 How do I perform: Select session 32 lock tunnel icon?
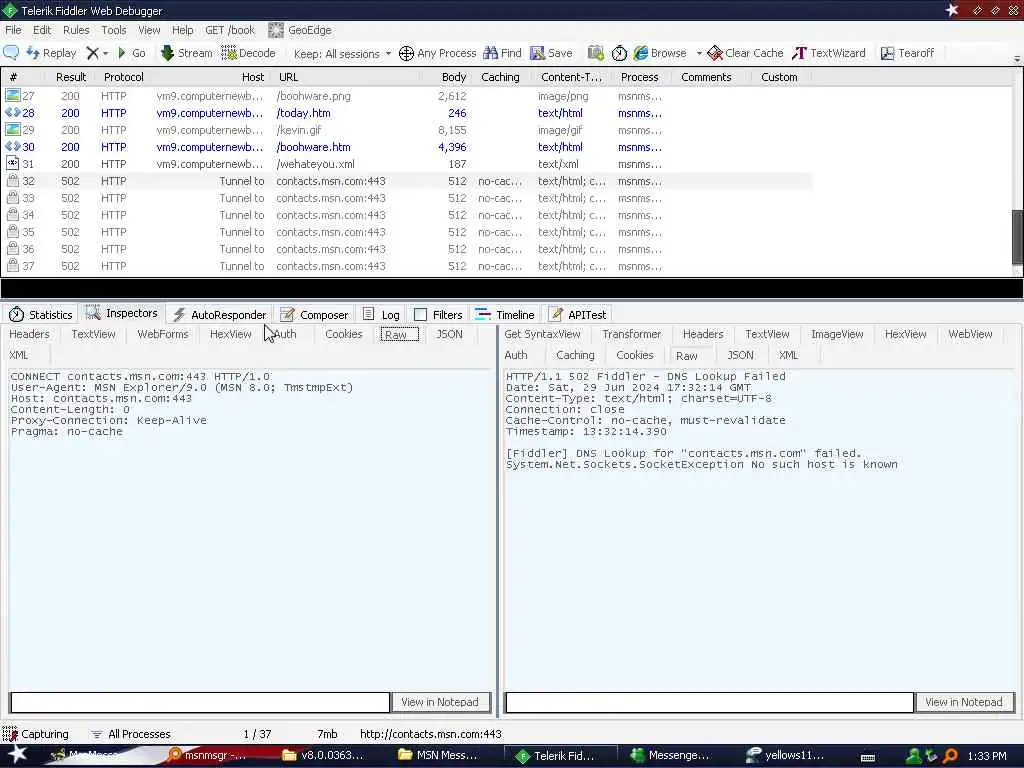pyautogui.click(x=12, y=181)
